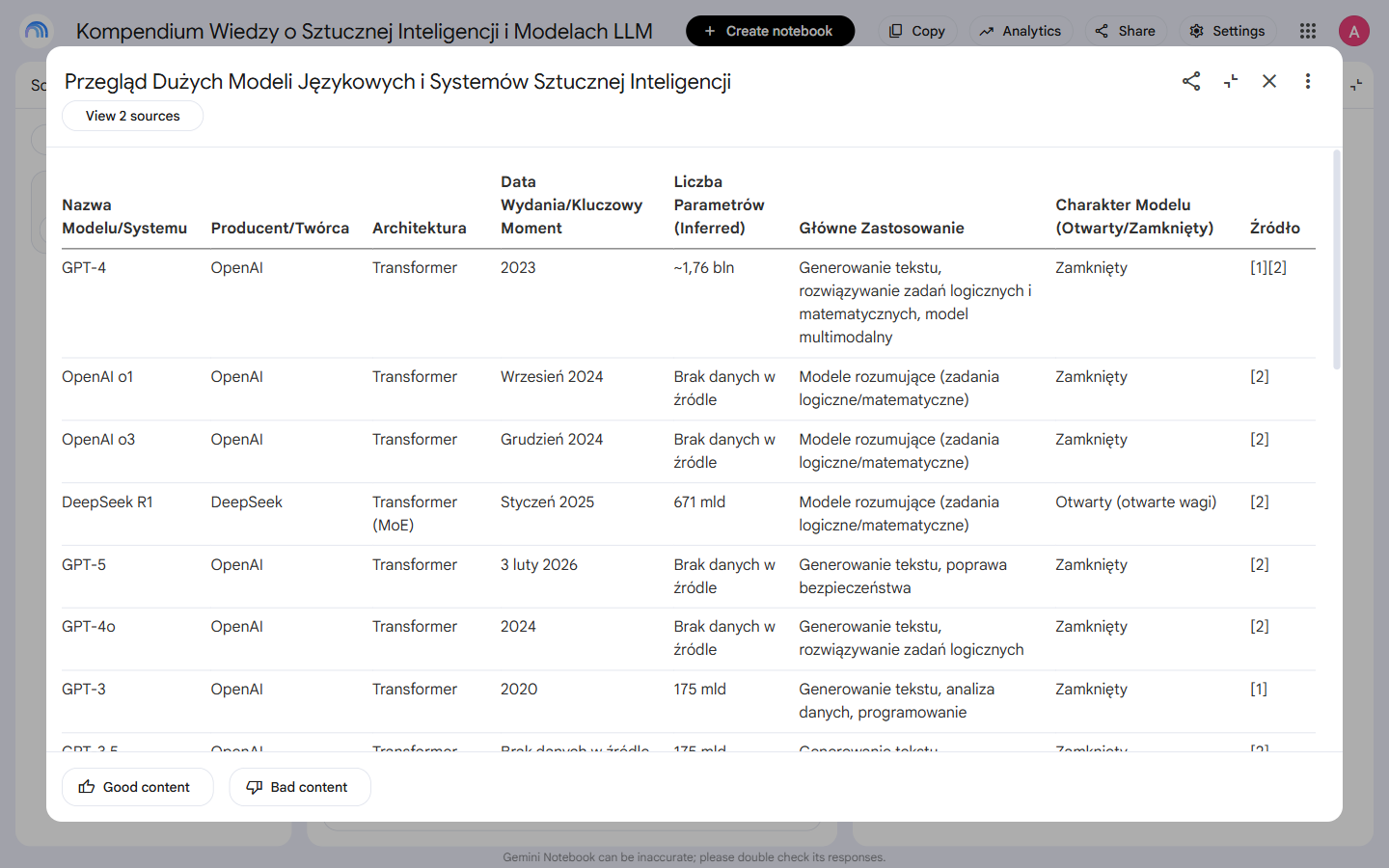Click the 'Nazwa Modelu/Systemu' column header

tap(124, 216)
